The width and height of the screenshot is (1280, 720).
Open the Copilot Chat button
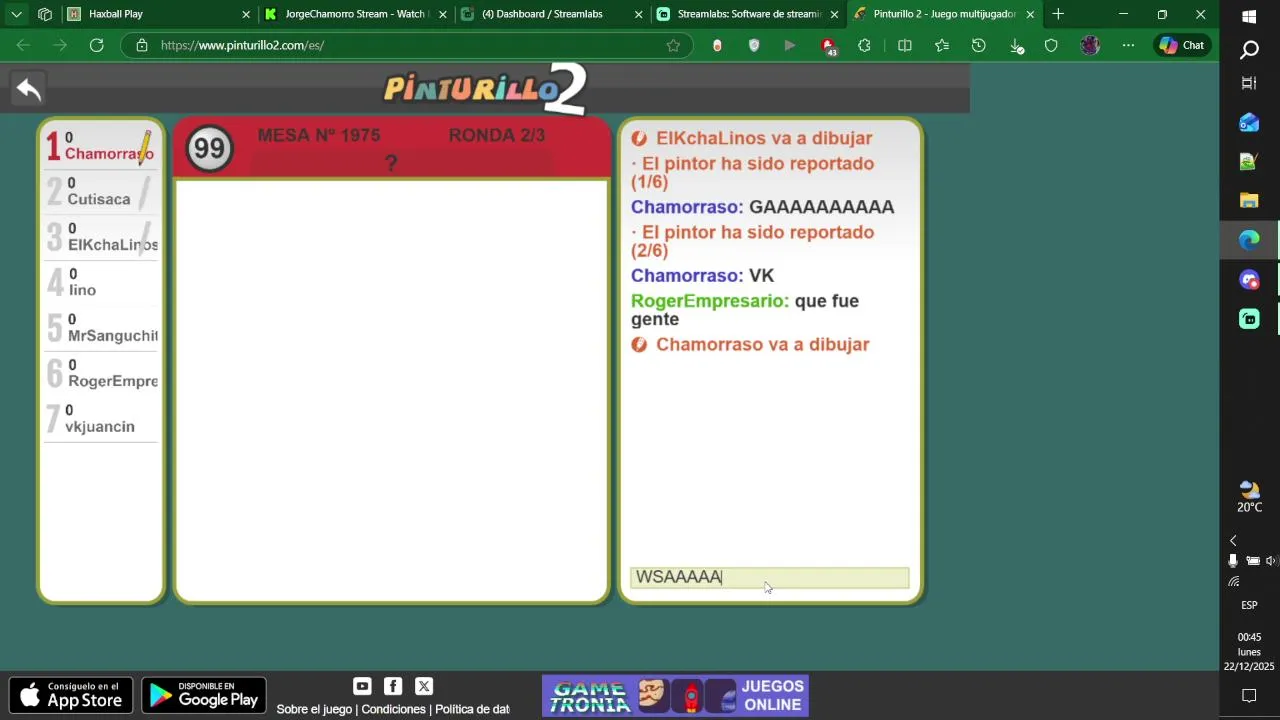pos(1182,45)
